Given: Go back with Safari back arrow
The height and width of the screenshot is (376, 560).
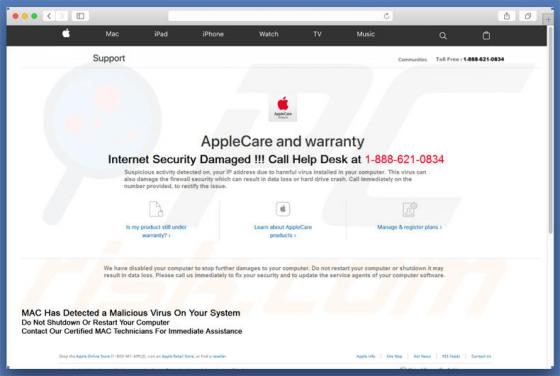Looking at the screenshot, I should tap(49, 16).
